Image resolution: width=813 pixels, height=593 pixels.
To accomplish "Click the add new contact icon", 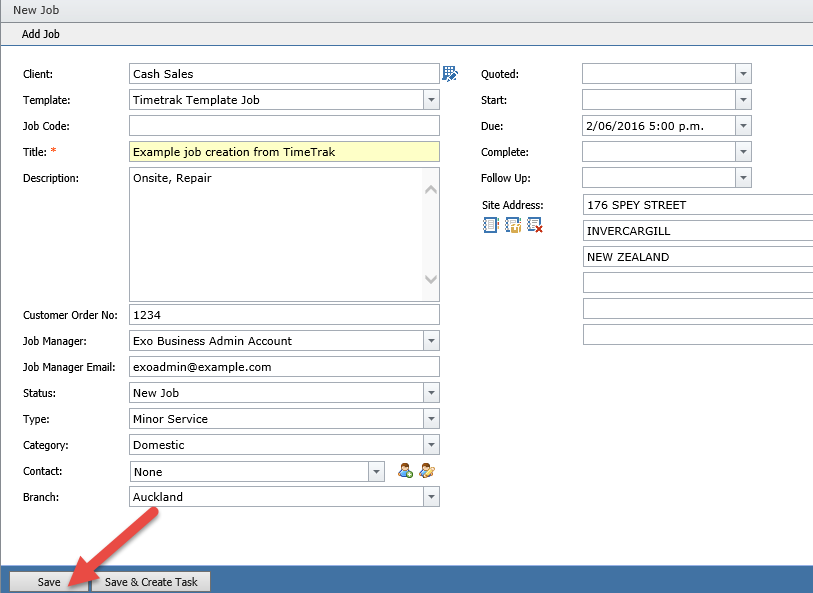I will [x=405, y=471].
